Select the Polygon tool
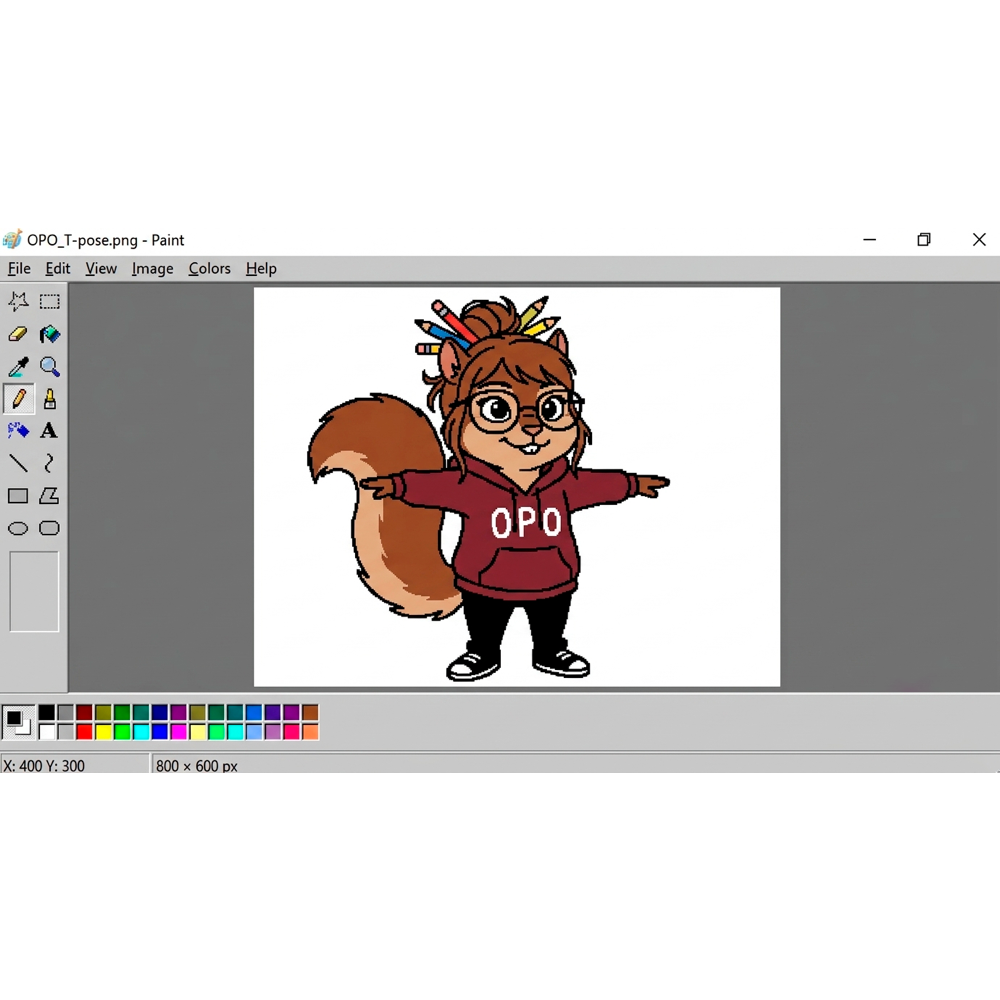Image resolution: width=1000 pixels, height=1000 pixels. pyautogui.click(x=49, y=496)
